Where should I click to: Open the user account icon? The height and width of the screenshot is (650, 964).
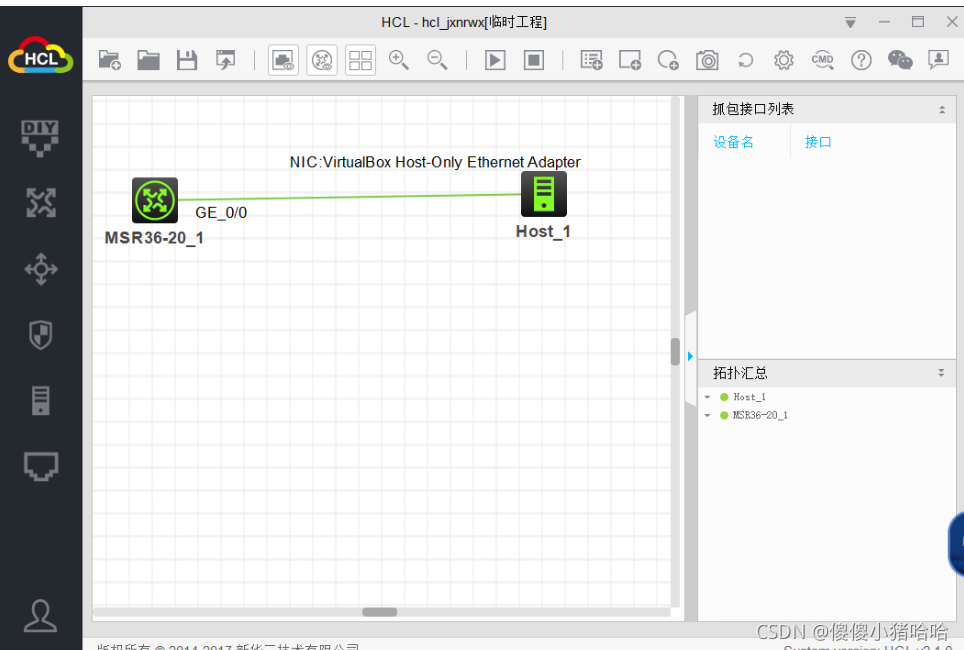(41, 616)
